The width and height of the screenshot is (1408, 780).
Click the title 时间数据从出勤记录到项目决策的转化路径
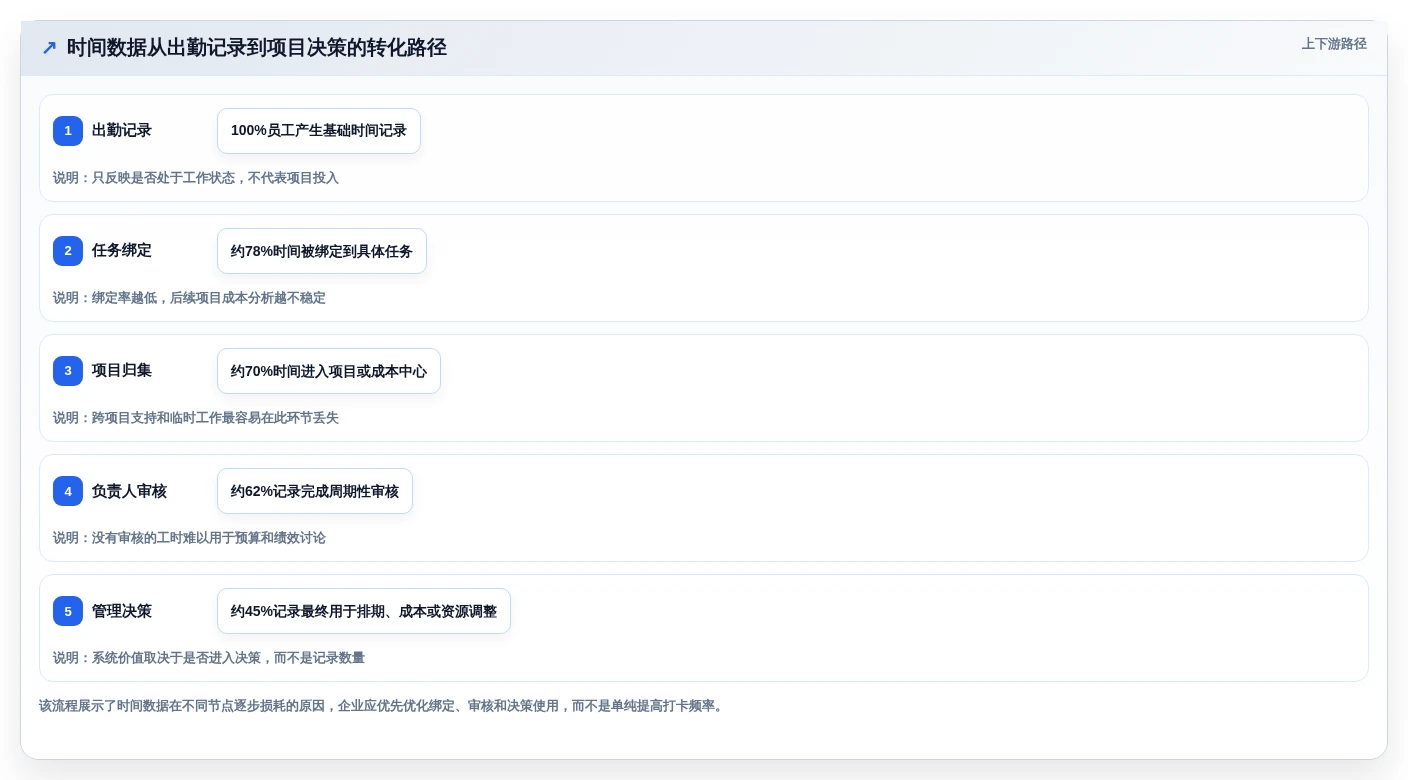pyautogui.click(x=257, y=48)
